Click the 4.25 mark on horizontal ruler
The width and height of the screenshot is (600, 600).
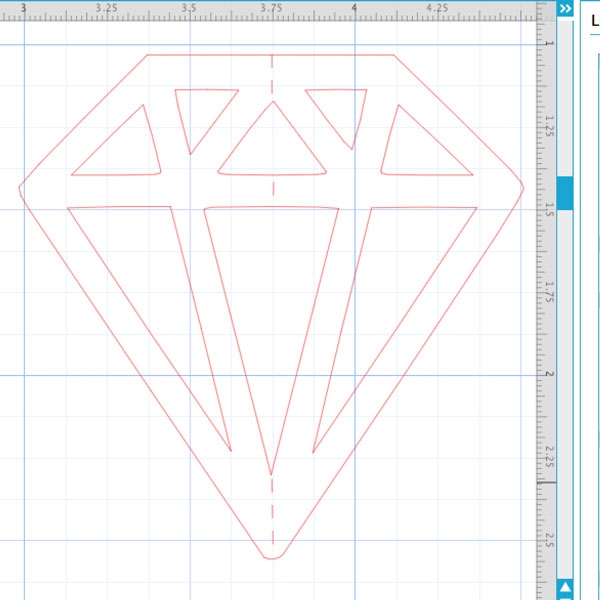point(437,8)
